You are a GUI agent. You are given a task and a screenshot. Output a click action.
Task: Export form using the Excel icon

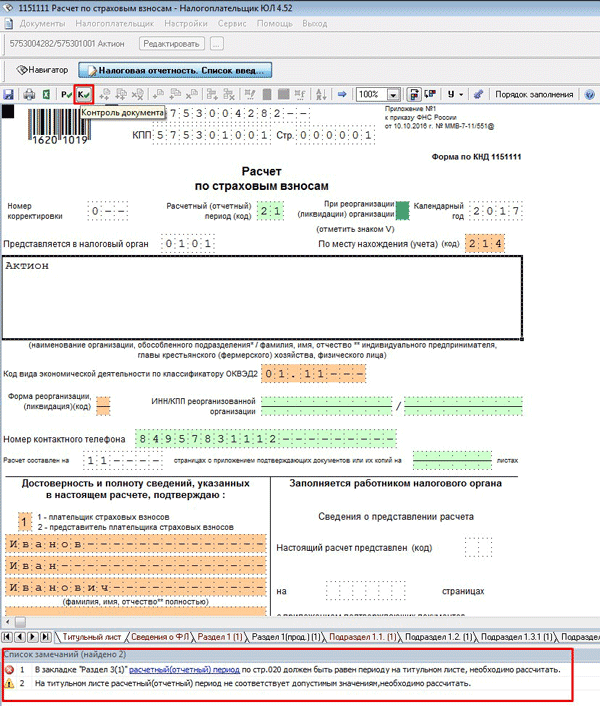click(x=45, y=94)
